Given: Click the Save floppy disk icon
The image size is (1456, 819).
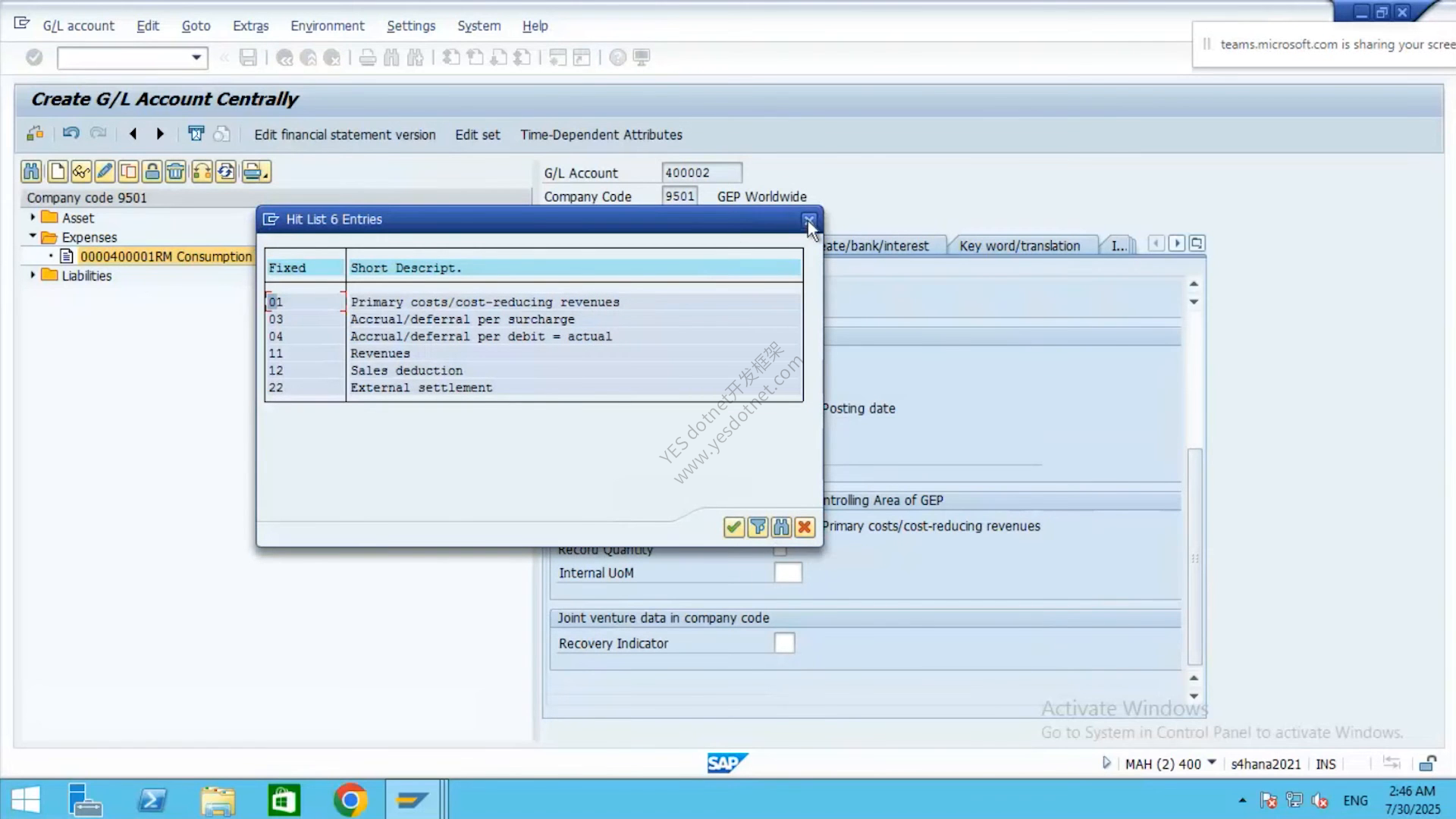Looking at the screenshot, I should [248, 58].
